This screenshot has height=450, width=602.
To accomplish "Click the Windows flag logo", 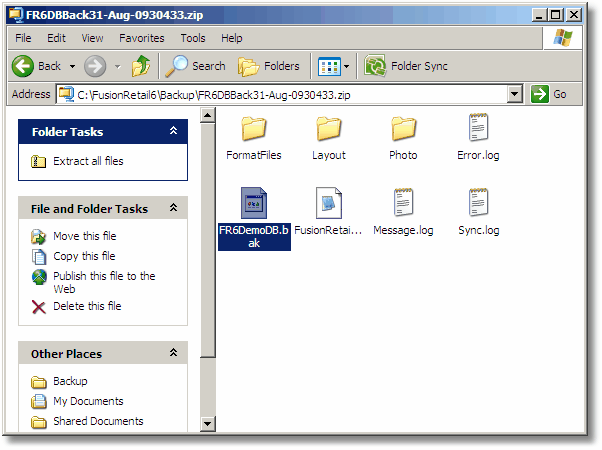I will (562, 38).
